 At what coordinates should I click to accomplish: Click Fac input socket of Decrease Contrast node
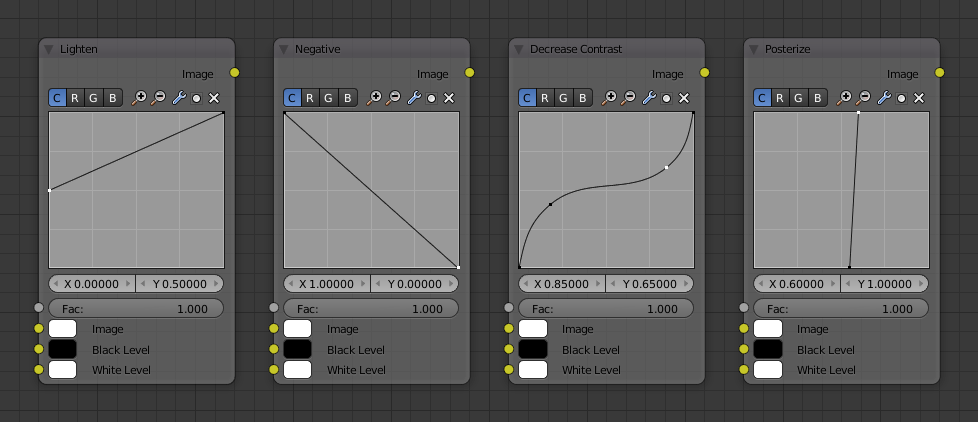click(509, 307)
